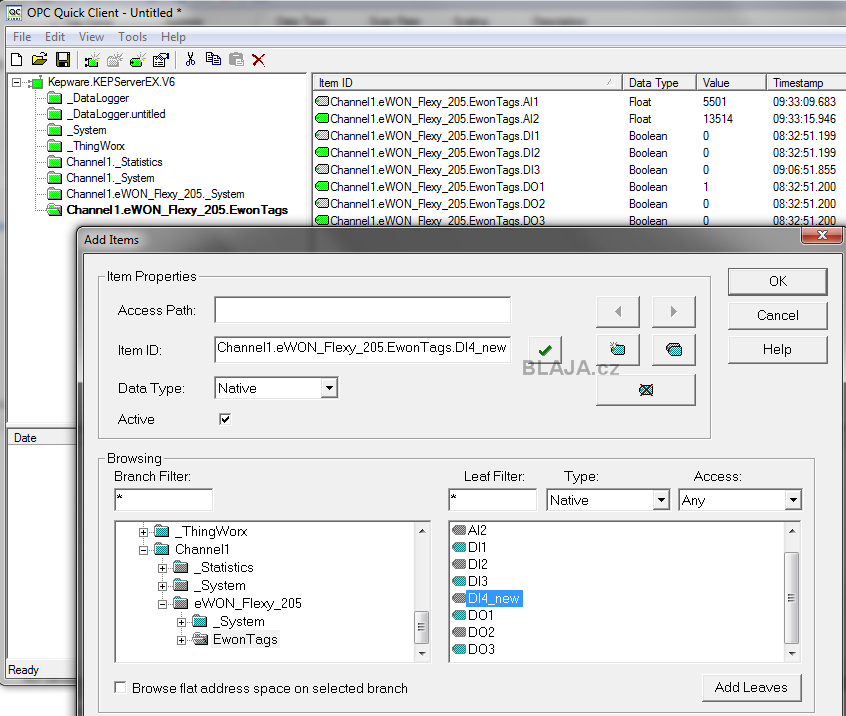This screenshot has height=716, width=846.
Task: Click the duplicate item icon button
Action: point(673,350)
